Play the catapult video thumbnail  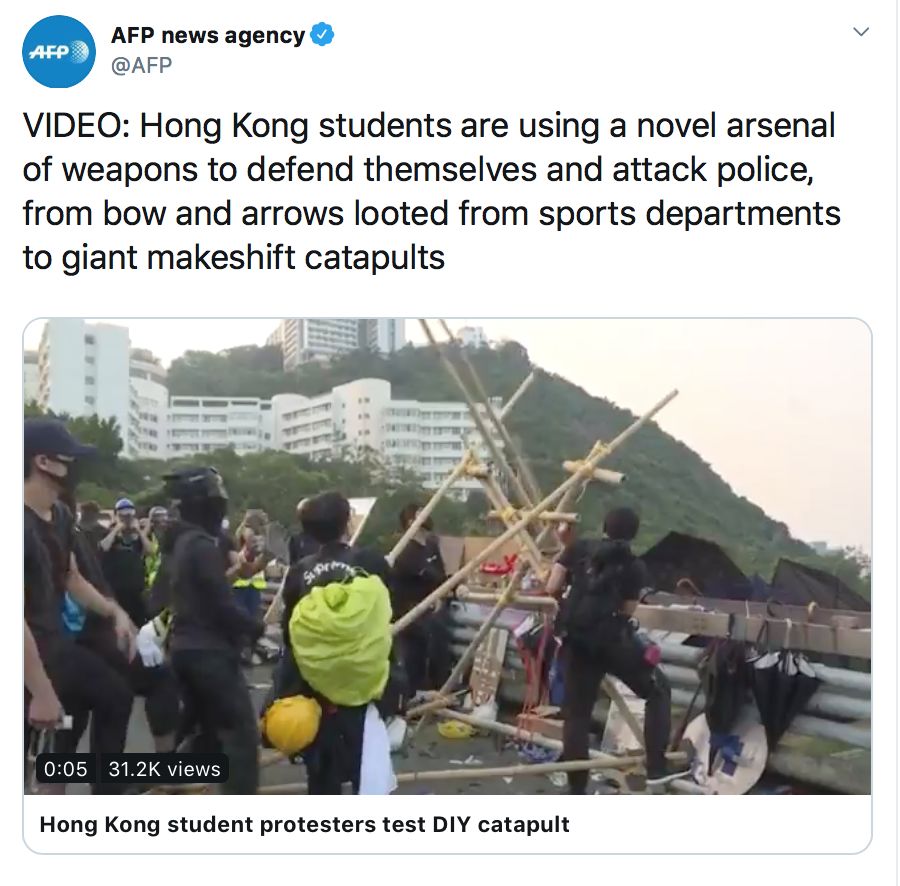[x=447, y=556]
